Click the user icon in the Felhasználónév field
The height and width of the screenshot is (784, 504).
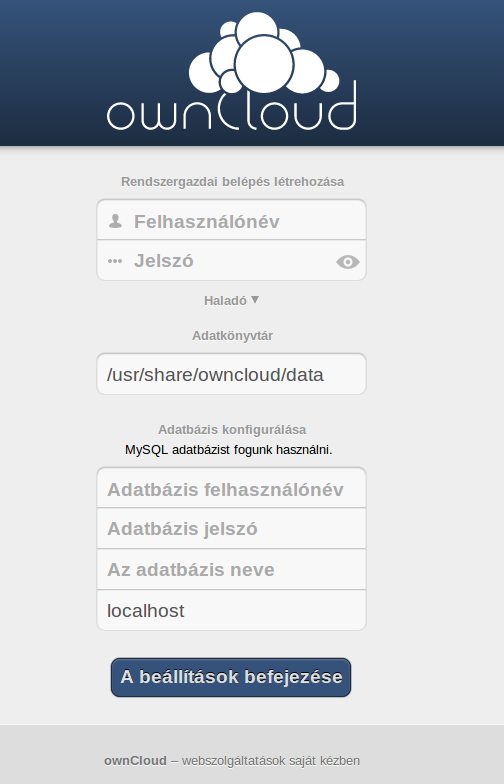(x=116, y=221)
